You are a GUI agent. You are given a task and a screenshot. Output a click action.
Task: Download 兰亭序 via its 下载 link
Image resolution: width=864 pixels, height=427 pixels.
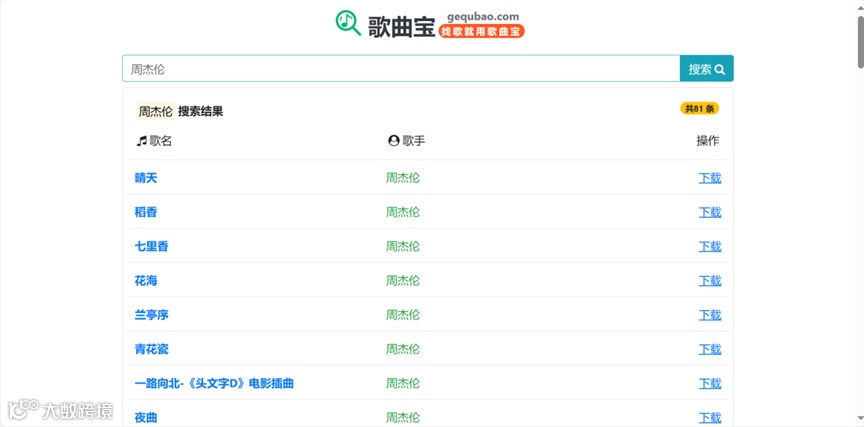click(x=710, y=315)
